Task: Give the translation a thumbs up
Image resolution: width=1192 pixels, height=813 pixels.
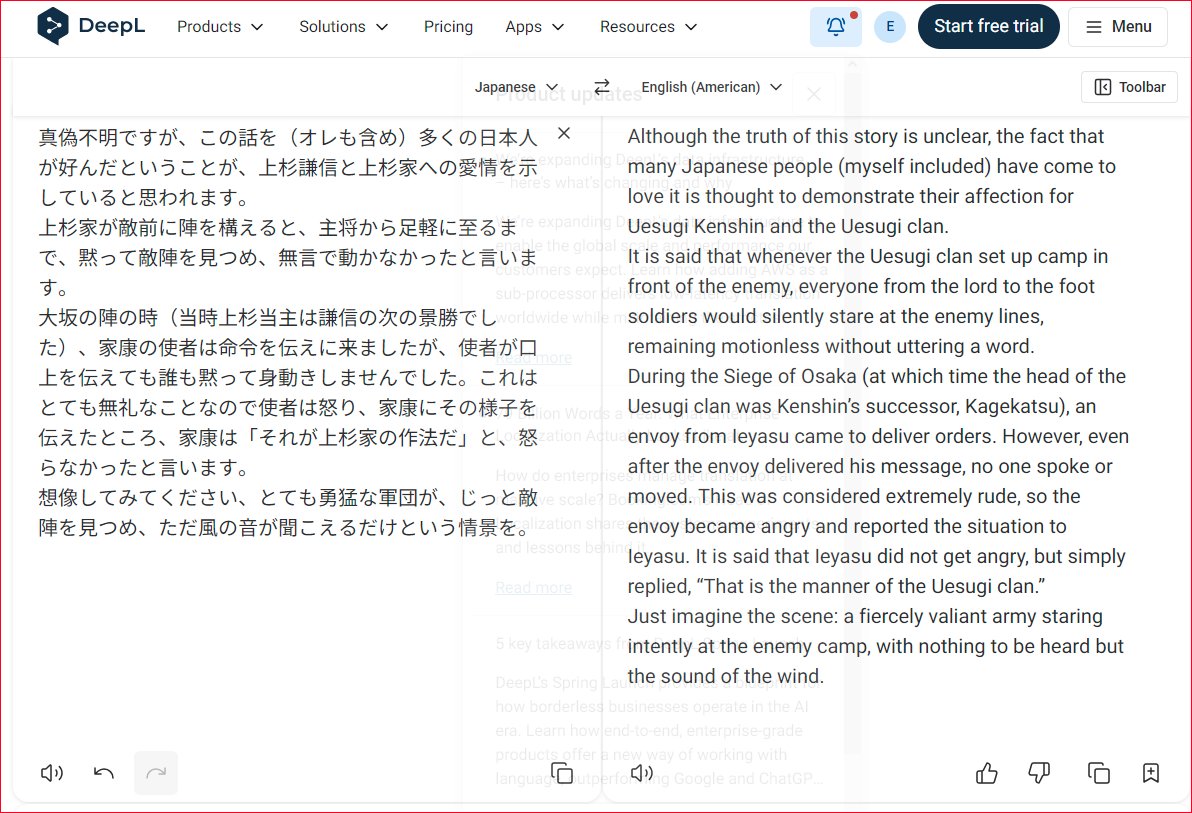Action: coord(987,773)
